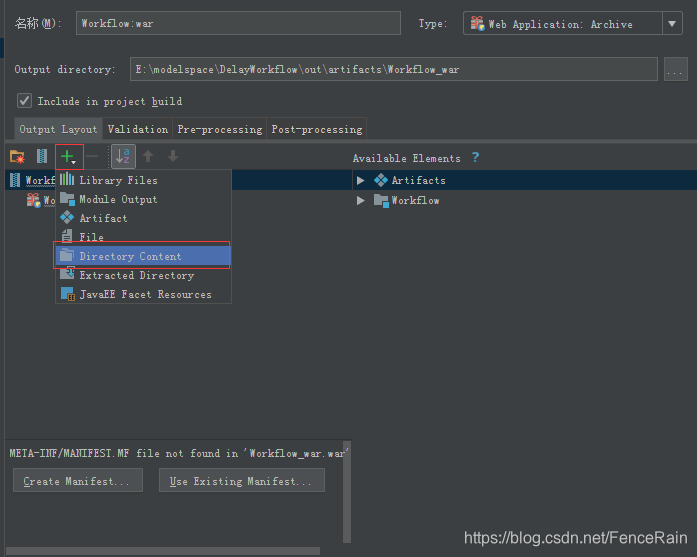
Task: Click the Web Application gift icon in Type
Action: [x=477, y=23]
